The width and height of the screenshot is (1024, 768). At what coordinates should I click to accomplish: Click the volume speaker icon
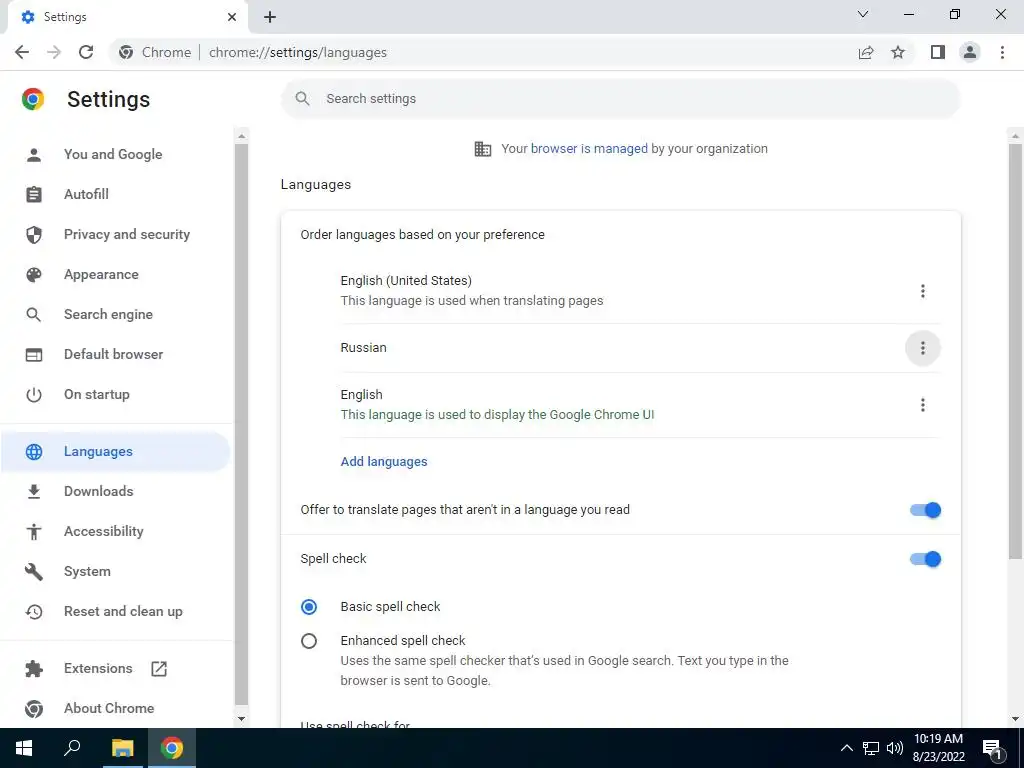pyautogui.click(x=895, y=748)
